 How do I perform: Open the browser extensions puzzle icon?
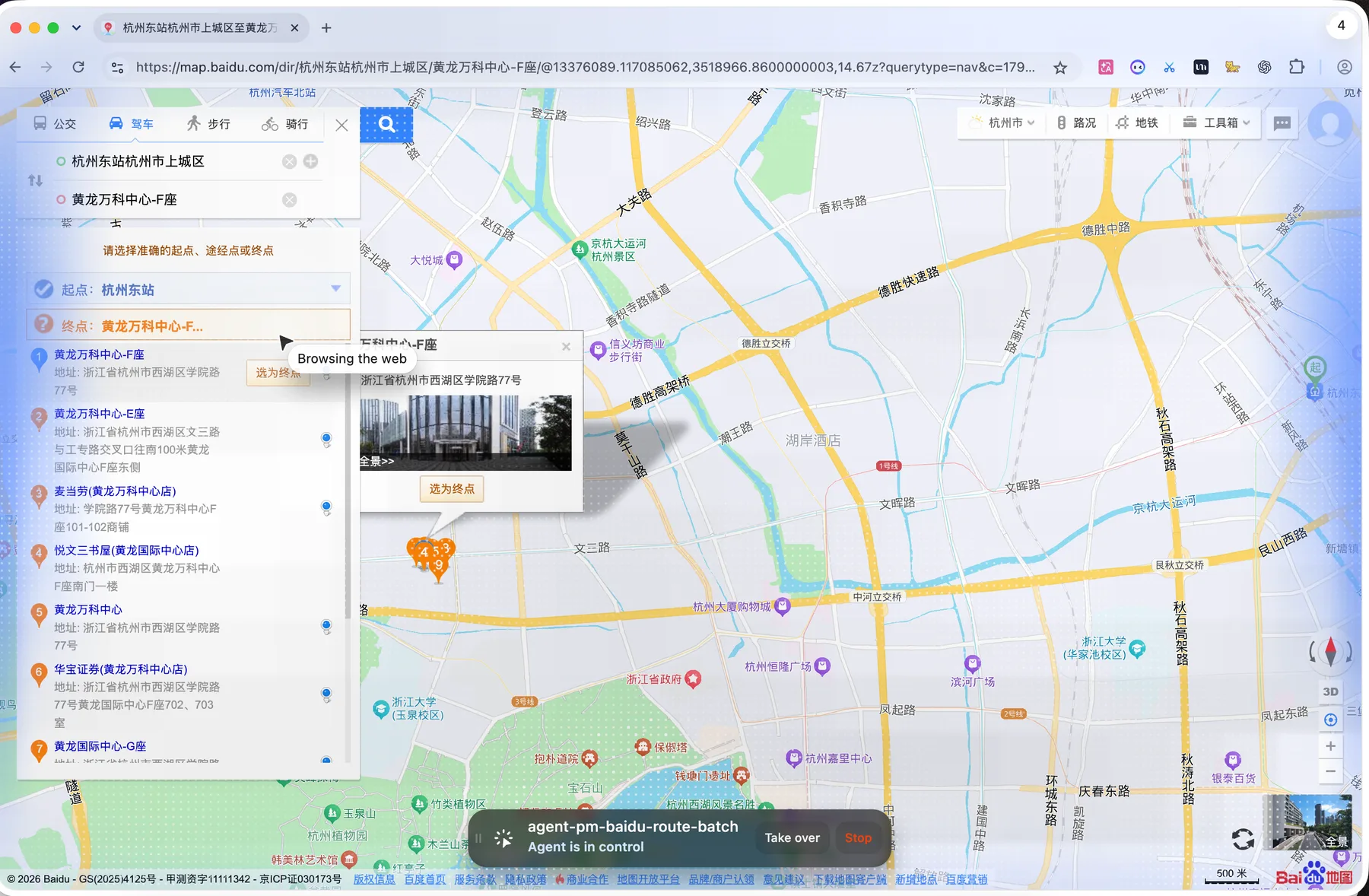pyautogui.click(x=1297, y=67)
